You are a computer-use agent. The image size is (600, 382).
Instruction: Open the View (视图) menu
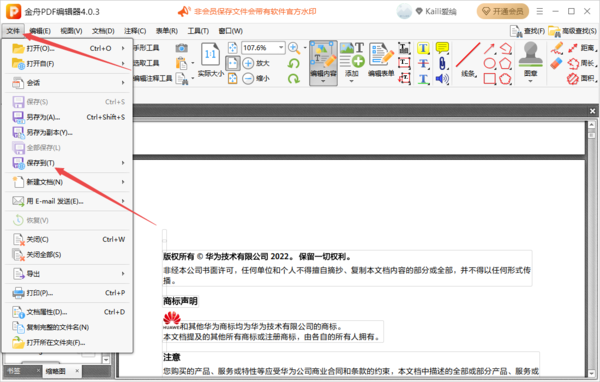(x=71, y=31)
